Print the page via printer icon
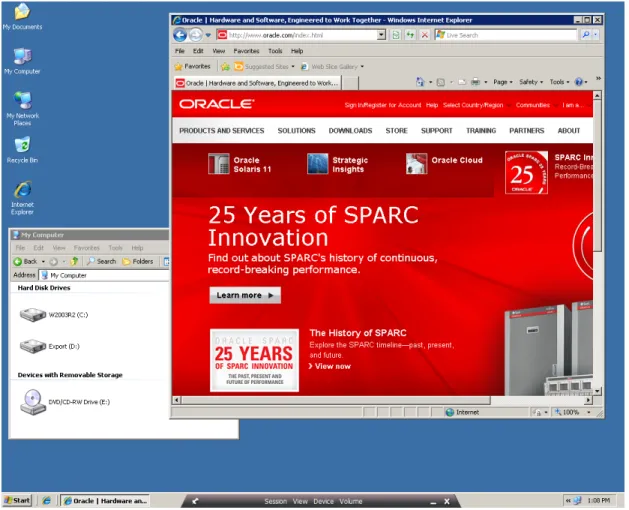629x510 pixels. click(475, 82)
